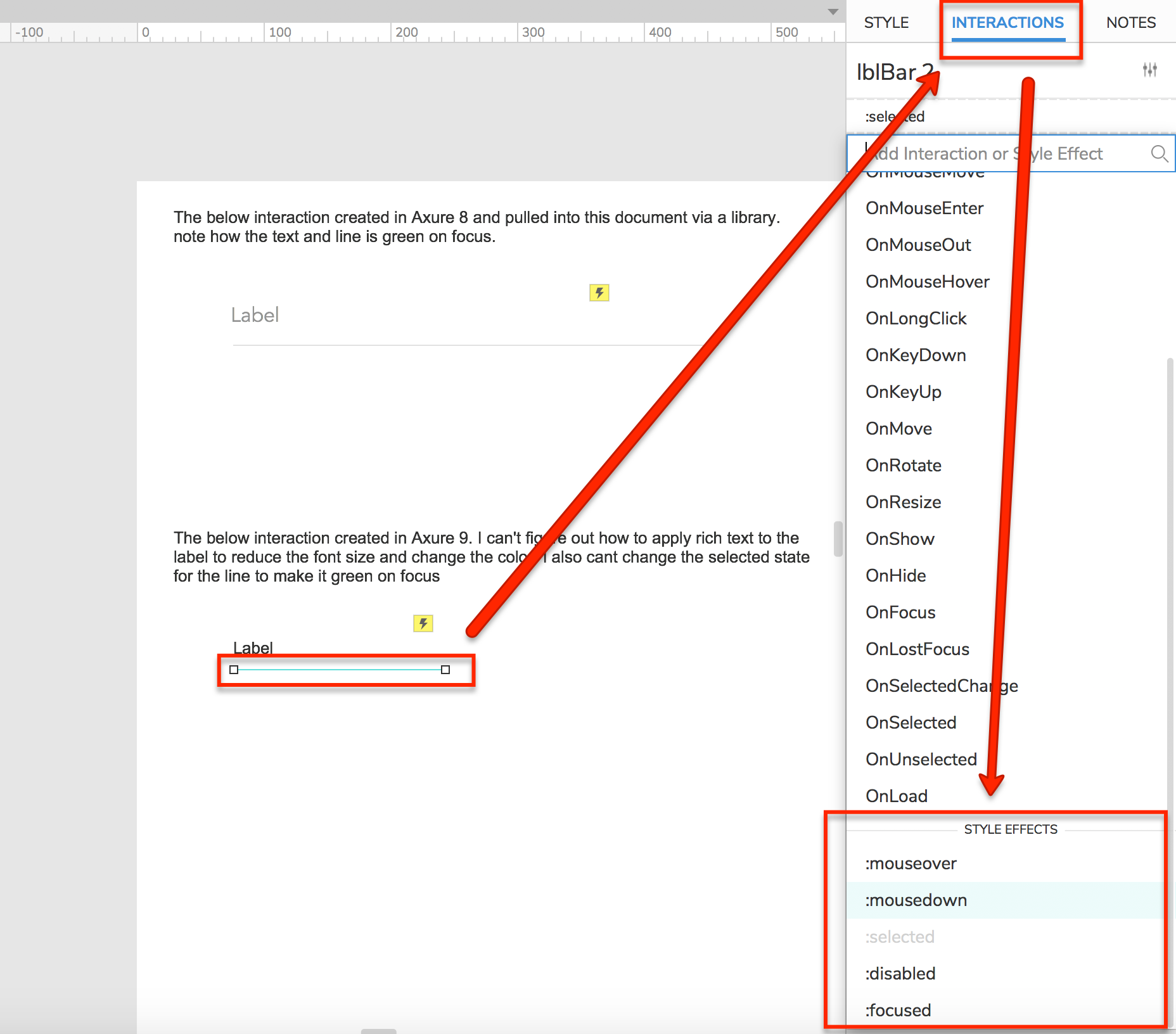Click the lightning bolt icon above the selected line widget
1176x1034 pixels.
[422, 623]
